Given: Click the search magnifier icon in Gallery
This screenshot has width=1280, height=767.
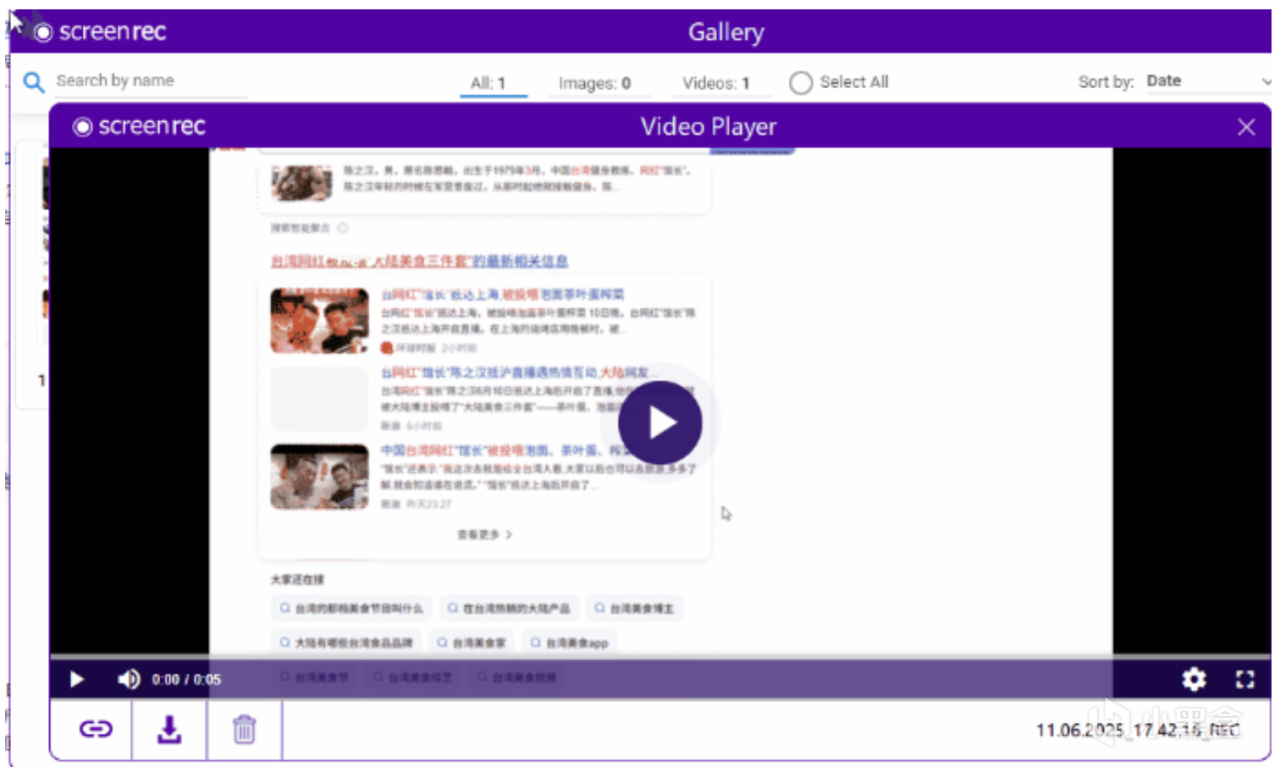Looking at the screenshot, I should [x=34, y=82].
